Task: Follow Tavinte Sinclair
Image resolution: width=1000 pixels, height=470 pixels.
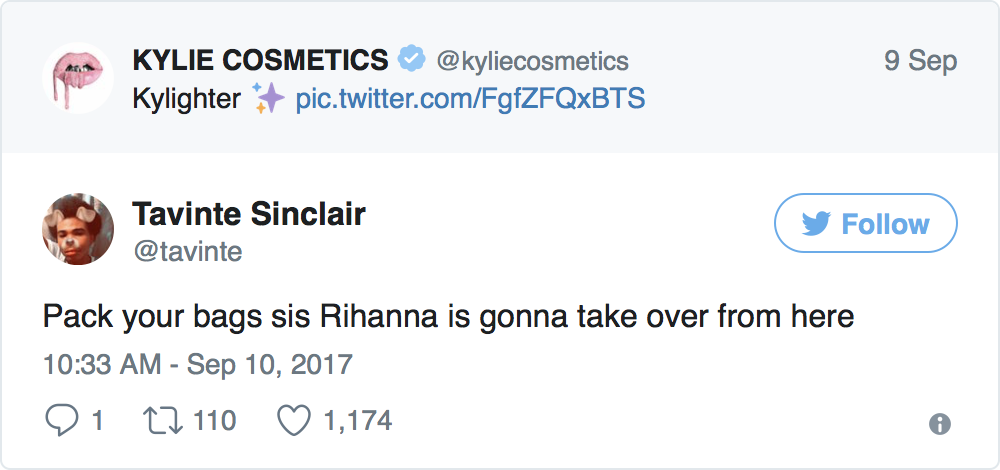Action: coord(865,223)
